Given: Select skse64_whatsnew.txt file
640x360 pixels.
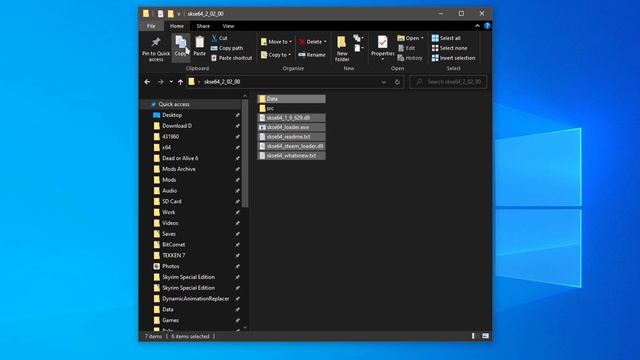Looking at the screenshot, I should [x=291, y=156].
